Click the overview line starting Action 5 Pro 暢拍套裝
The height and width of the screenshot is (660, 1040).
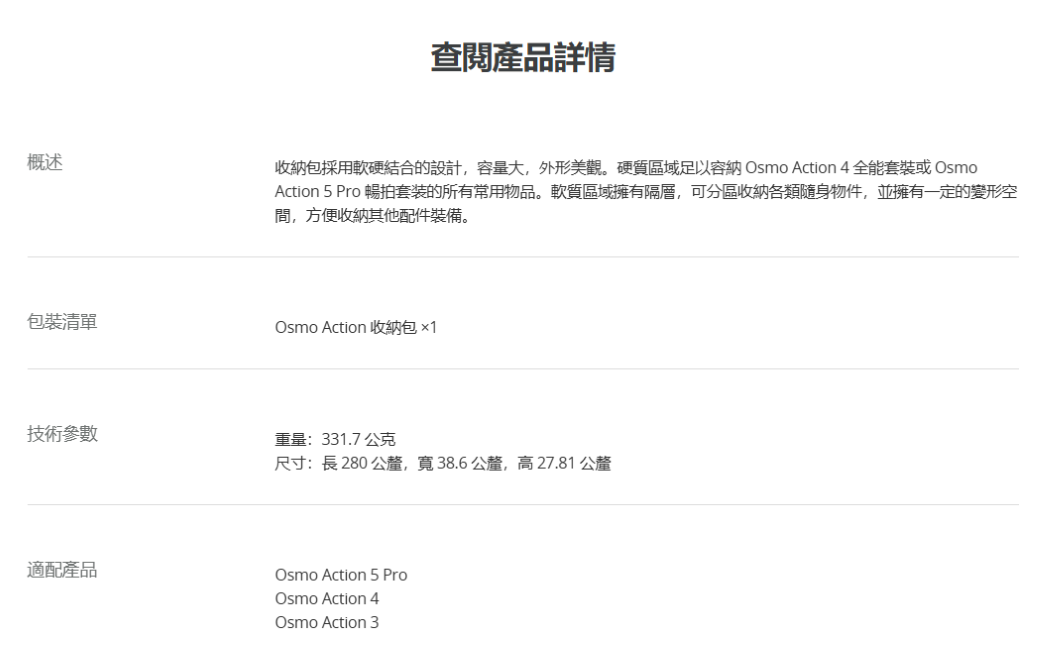[x=646, y=191]
